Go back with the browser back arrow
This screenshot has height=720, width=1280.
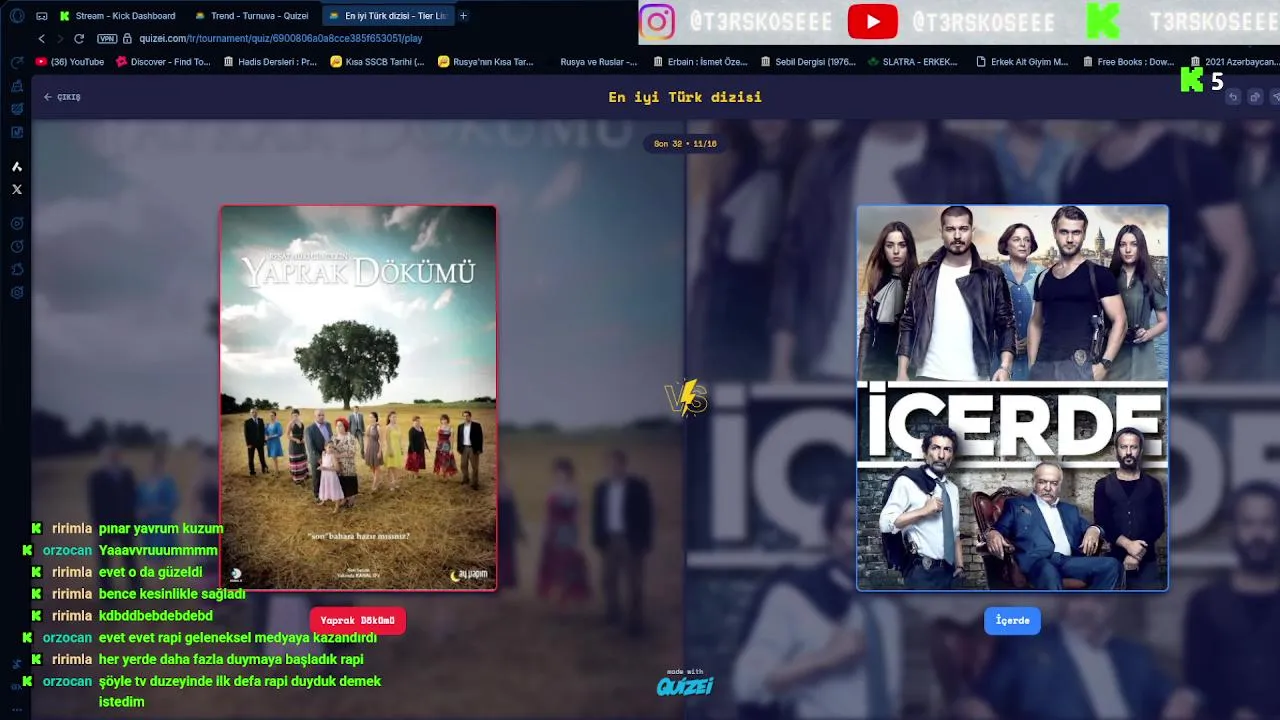pyautogui.click(x=41, y=38)
